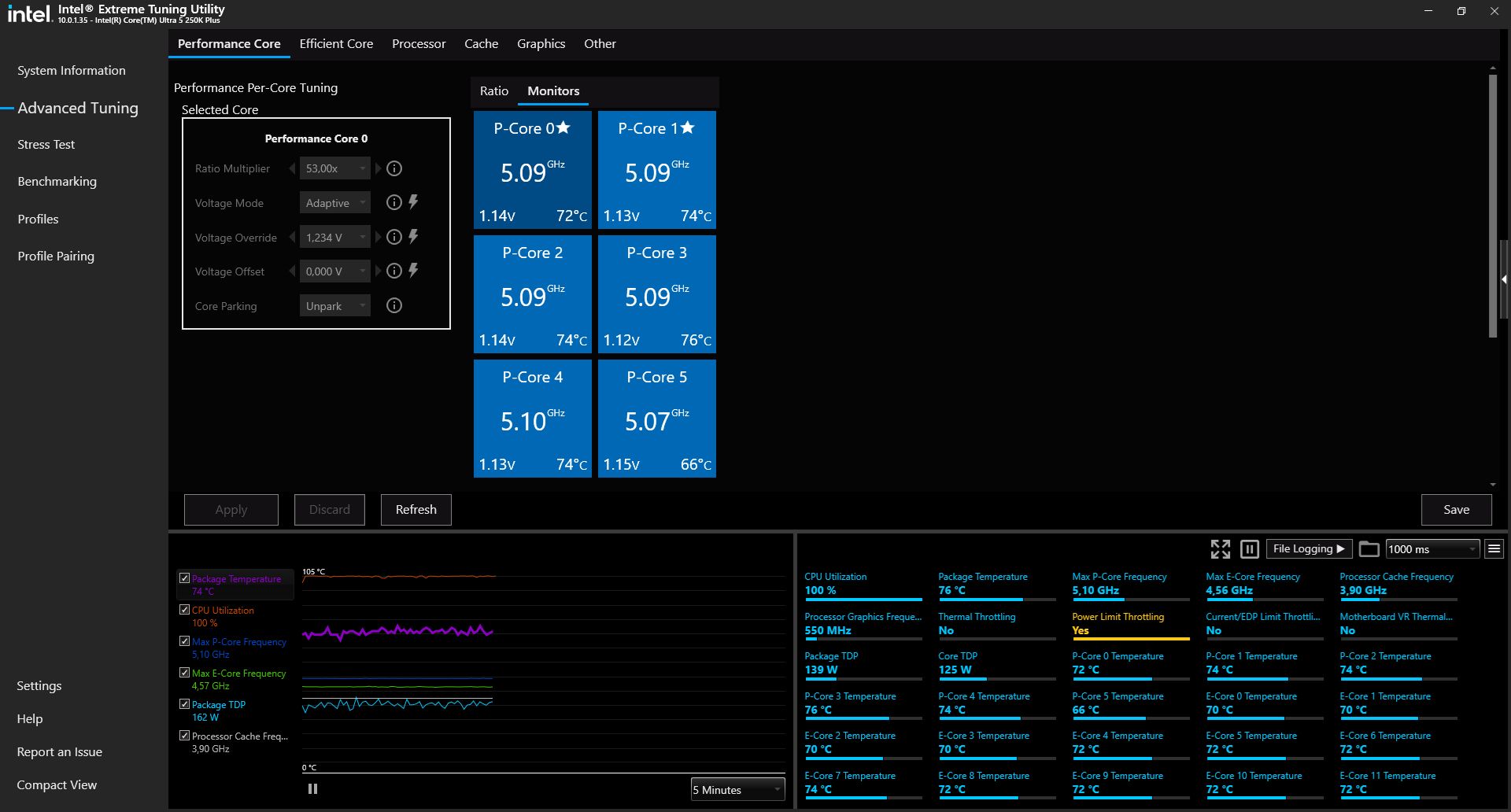The width and height of the screenshot is (1511, 812).
Task: Select the P-Core 3 monitor tile
Action: pyautogui.click(x=657, y=294)
